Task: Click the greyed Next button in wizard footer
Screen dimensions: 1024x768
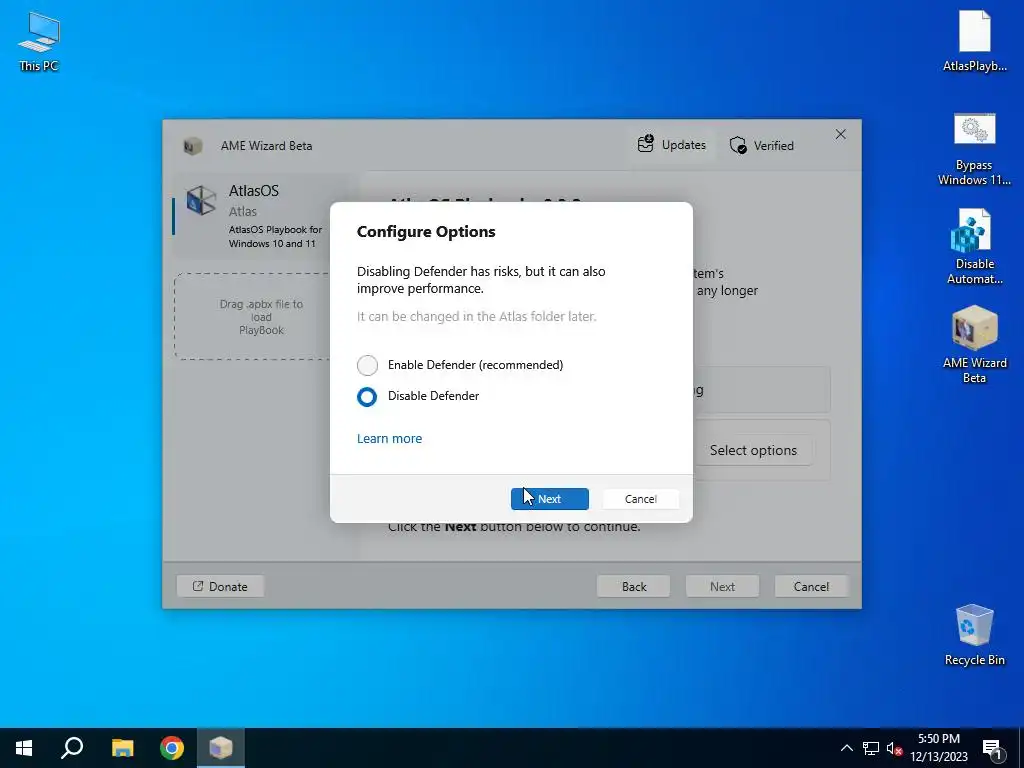Action: click(x=722, y=586)
